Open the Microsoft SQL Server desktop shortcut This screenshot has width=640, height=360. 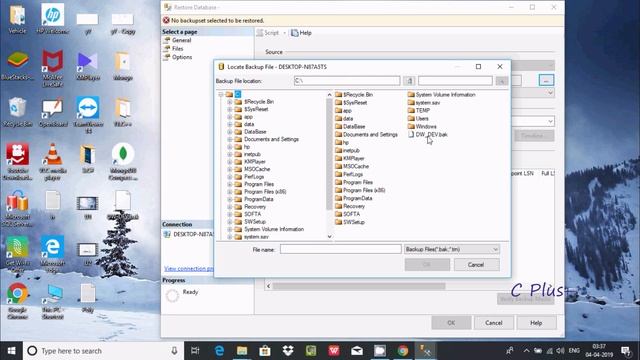point(17,208)
